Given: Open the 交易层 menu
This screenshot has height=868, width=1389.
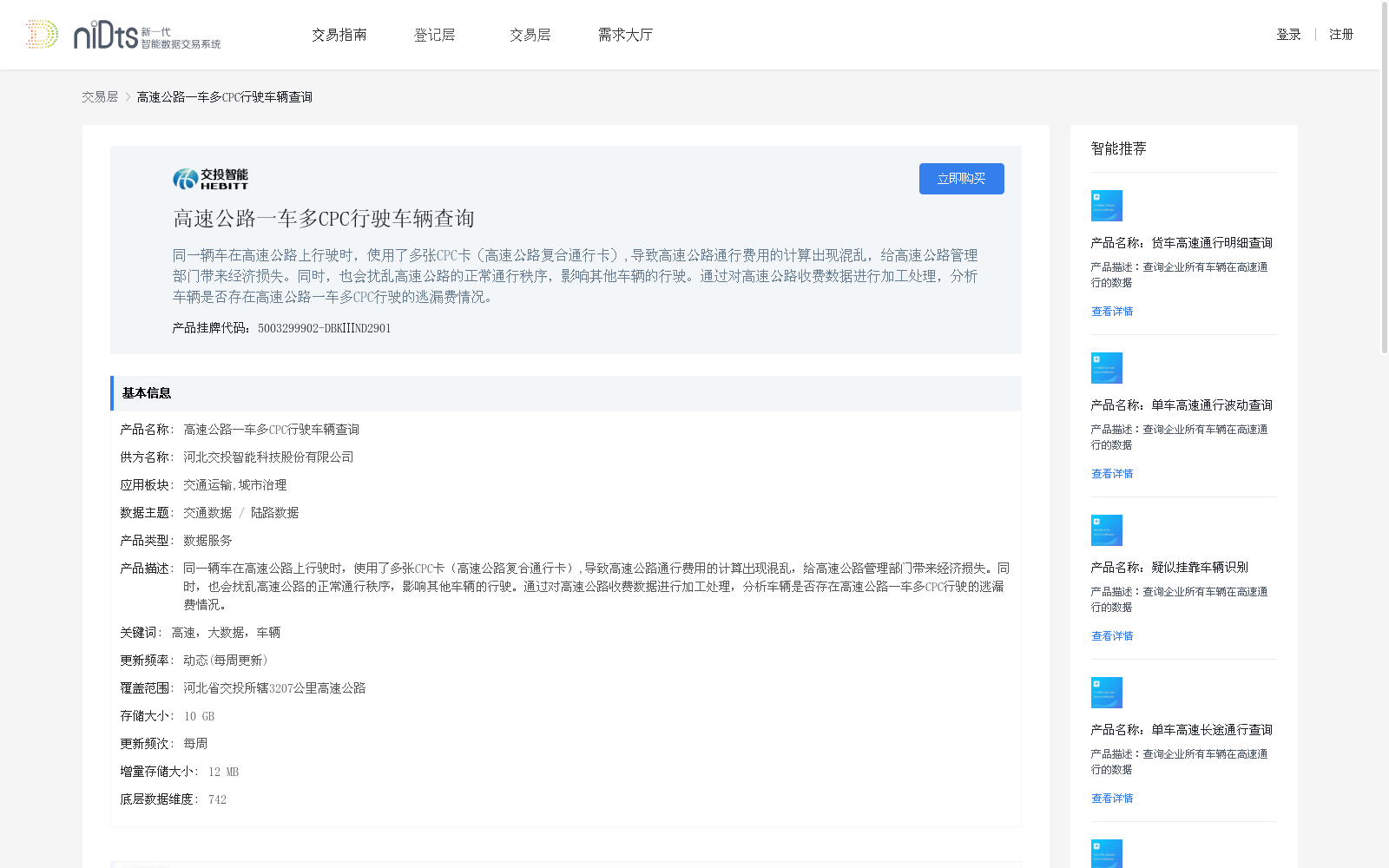Looking at the screenshot, I should coord(530,35).
